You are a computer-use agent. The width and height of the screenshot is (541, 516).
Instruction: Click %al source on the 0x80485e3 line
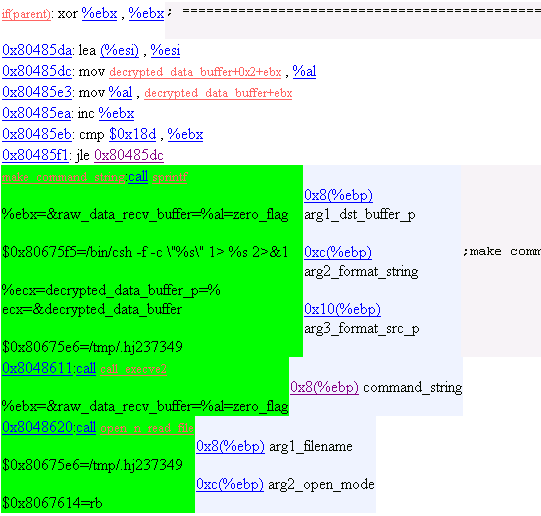(x=120, y=92)
